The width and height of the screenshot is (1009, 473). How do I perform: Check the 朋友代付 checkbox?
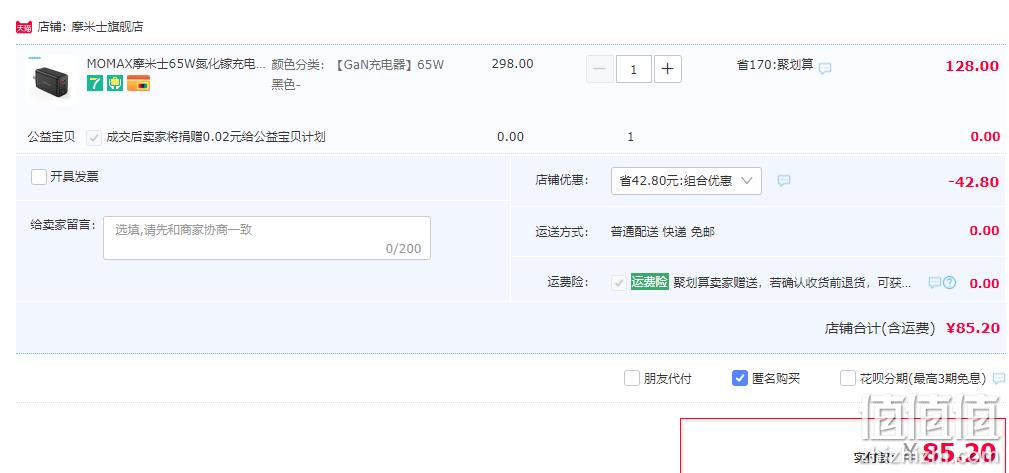click(x=632, y=378)
